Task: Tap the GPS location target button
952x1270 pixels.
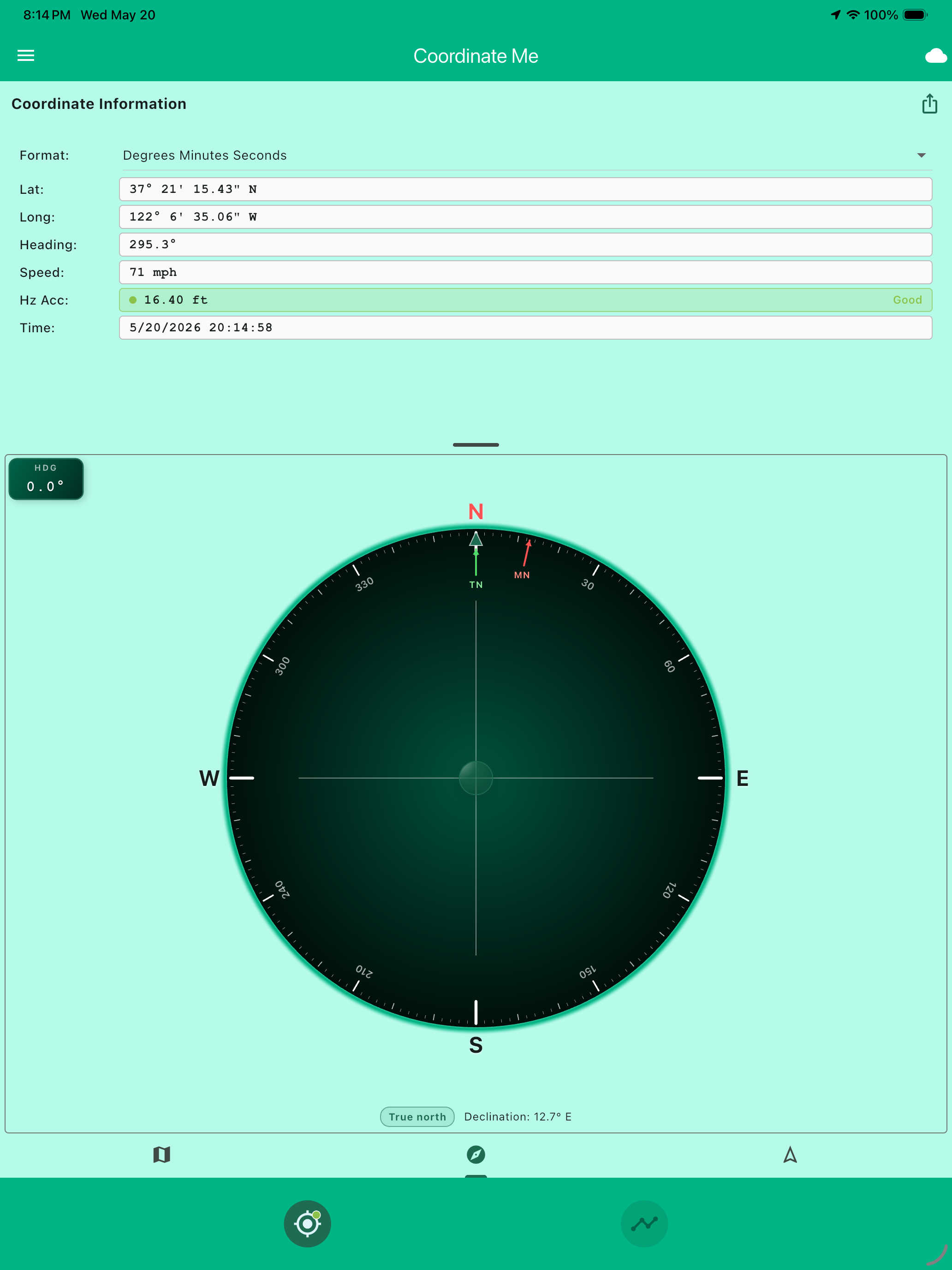Action: [308, 1223]
